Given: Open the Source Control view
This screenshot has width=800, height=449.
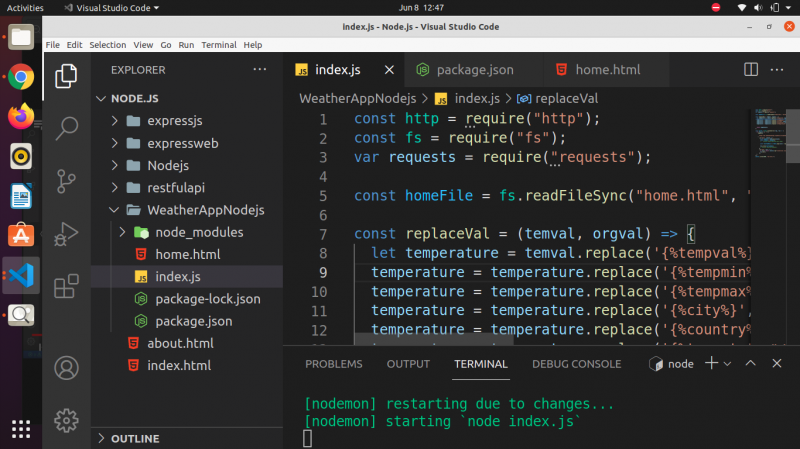Looking at the screenshot, I should tap(66, 182).
